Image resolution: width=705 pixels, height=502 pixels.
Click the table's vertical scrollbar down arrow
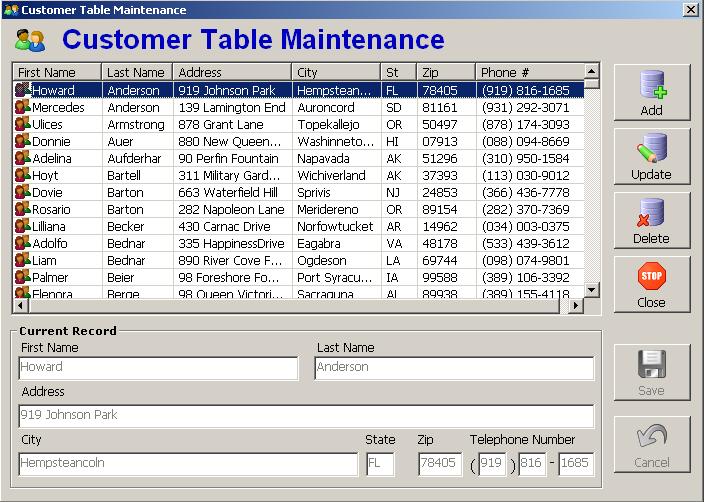[x=592, y=290]
